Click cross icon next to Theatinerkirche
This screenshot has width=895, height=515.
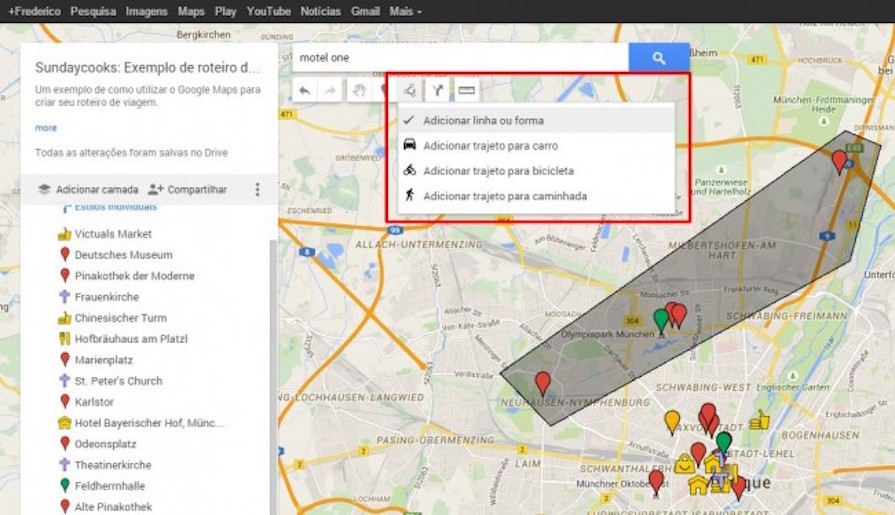pos(64,465)
